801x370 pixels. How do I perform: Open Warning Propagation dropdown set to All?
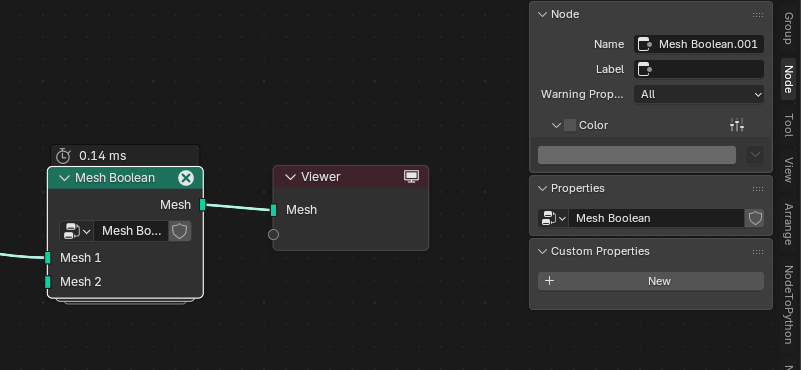(699, 94)
